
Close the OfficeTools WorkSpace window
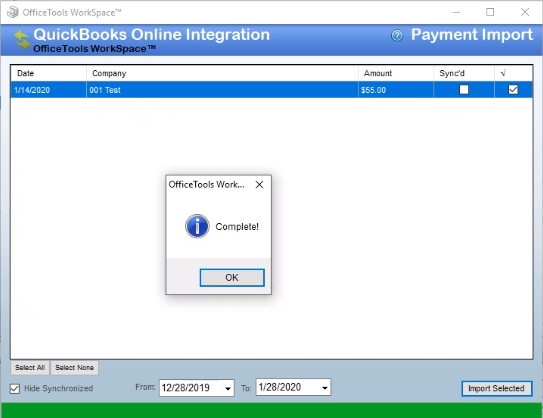[x=525, y=12]
